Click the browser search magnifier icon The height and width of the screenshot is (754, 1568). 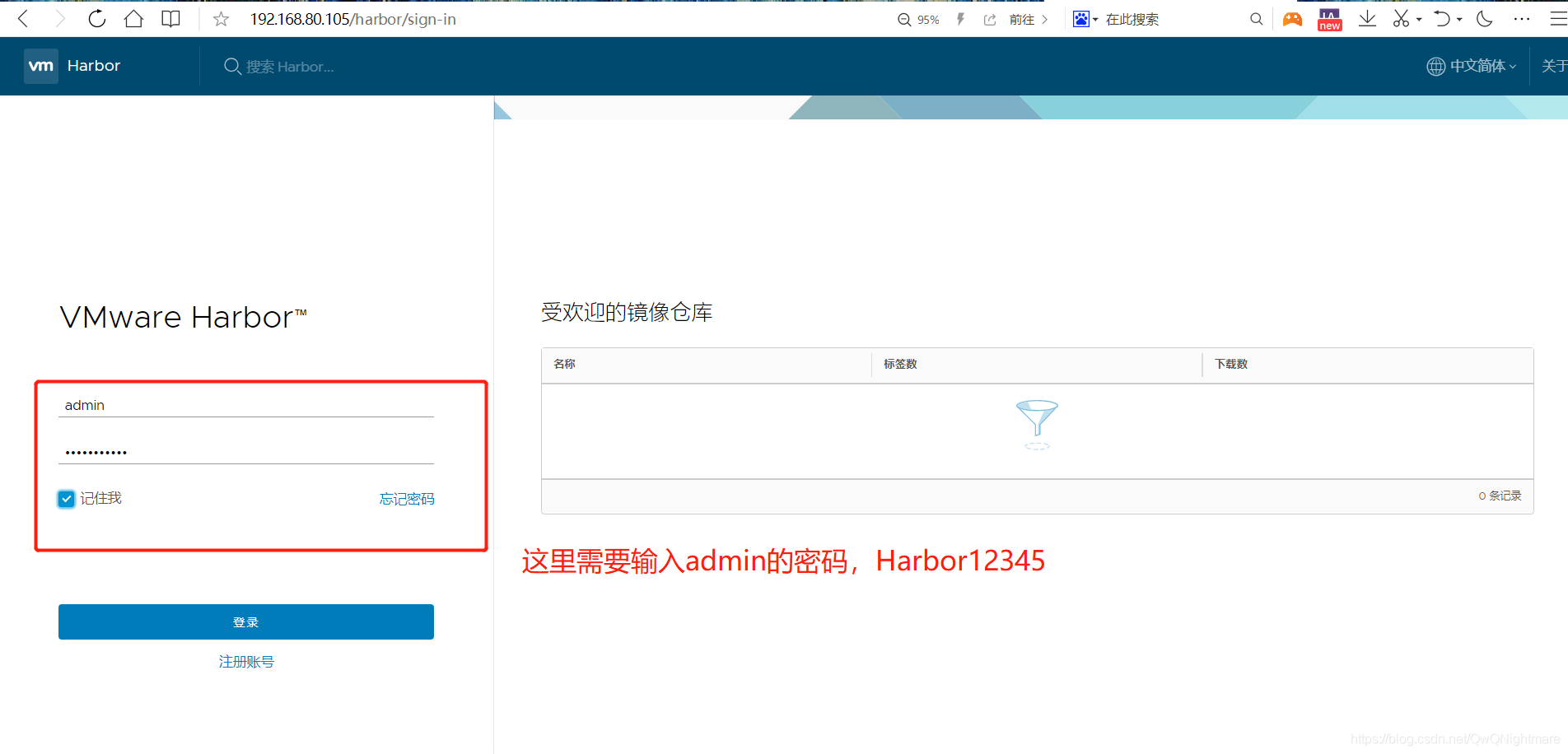(1256, 19)
